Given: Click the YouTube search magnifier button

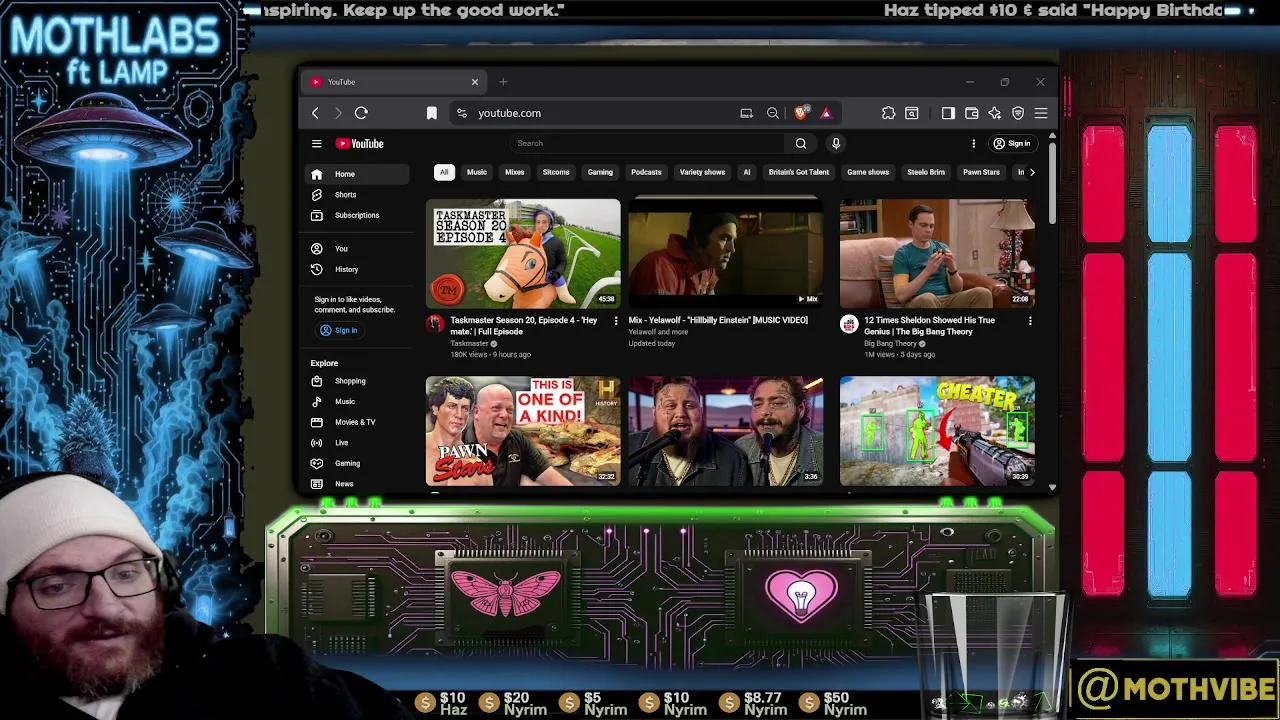Looking at the screenshot, I should pyautogui.click(x=800, y=143).
